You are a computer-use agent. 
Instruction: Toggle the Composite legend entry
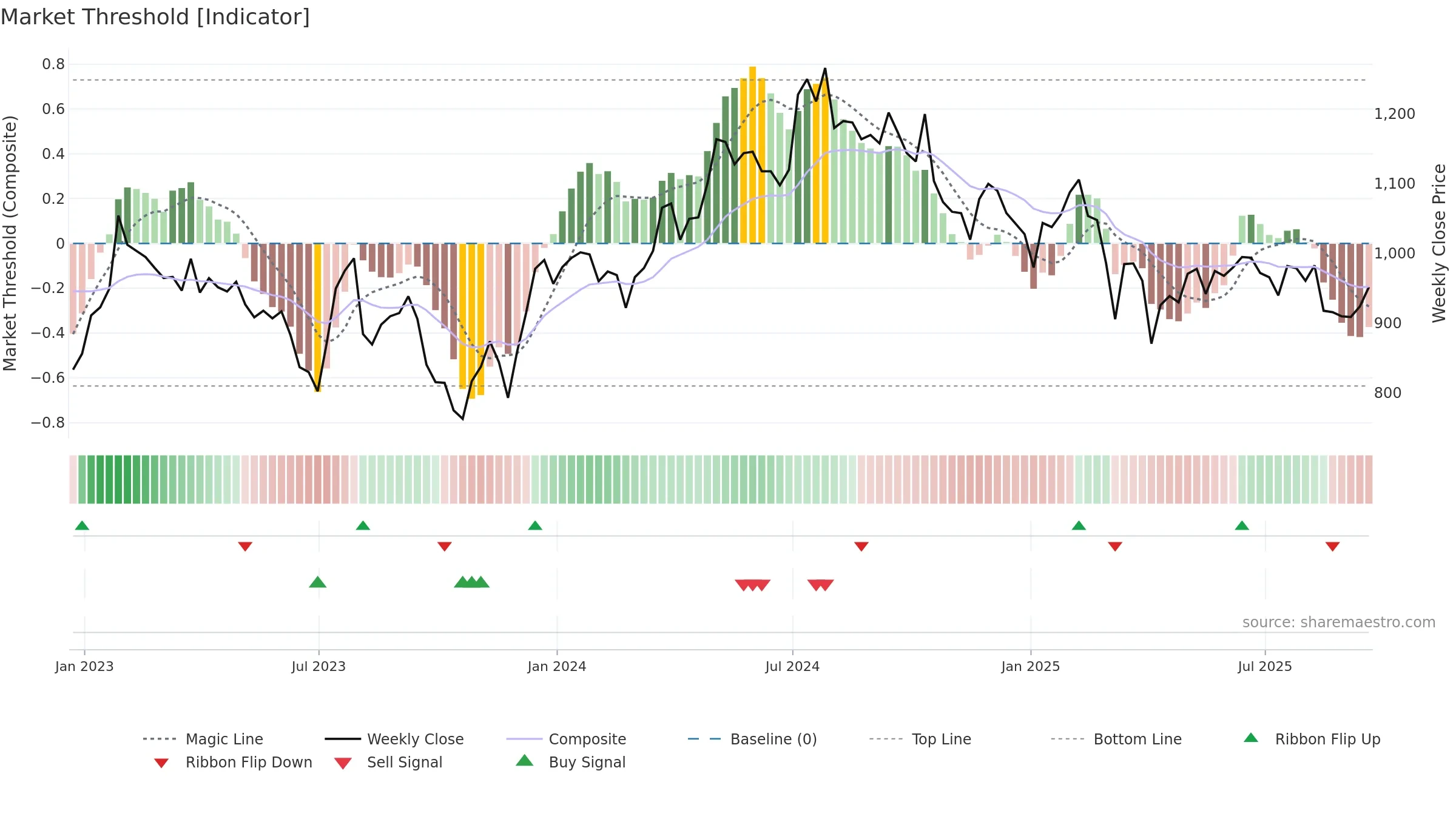(566, 739)
